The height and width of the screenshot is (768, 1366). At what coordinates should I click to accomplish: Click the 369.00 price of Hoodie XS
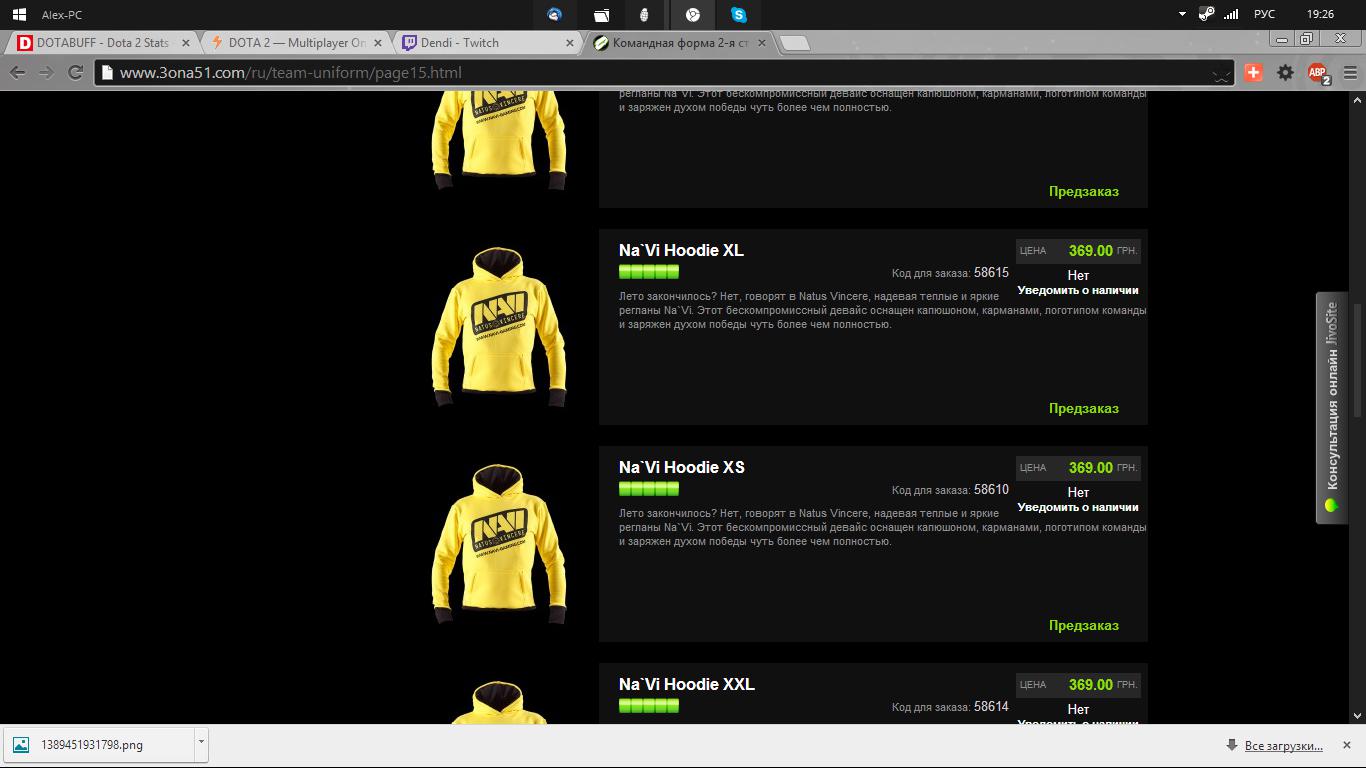pyautogui.click(x=1090, y=468)
